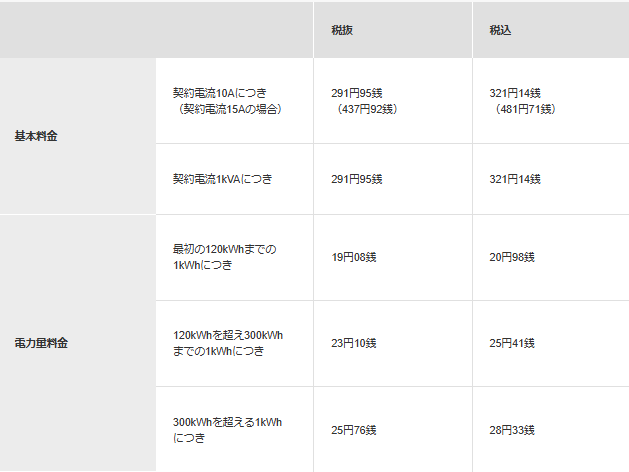
Task: Select the 電力量料金 row header cell
Action: click(x=42, y=343)
